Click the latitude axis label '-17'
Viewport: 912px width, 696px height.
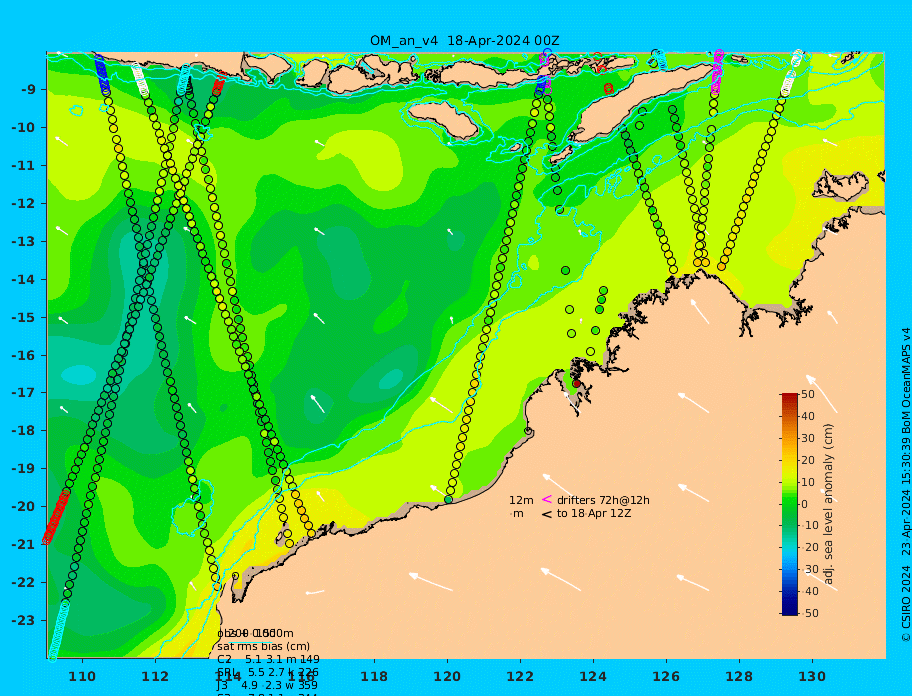[x=24, y=392]
